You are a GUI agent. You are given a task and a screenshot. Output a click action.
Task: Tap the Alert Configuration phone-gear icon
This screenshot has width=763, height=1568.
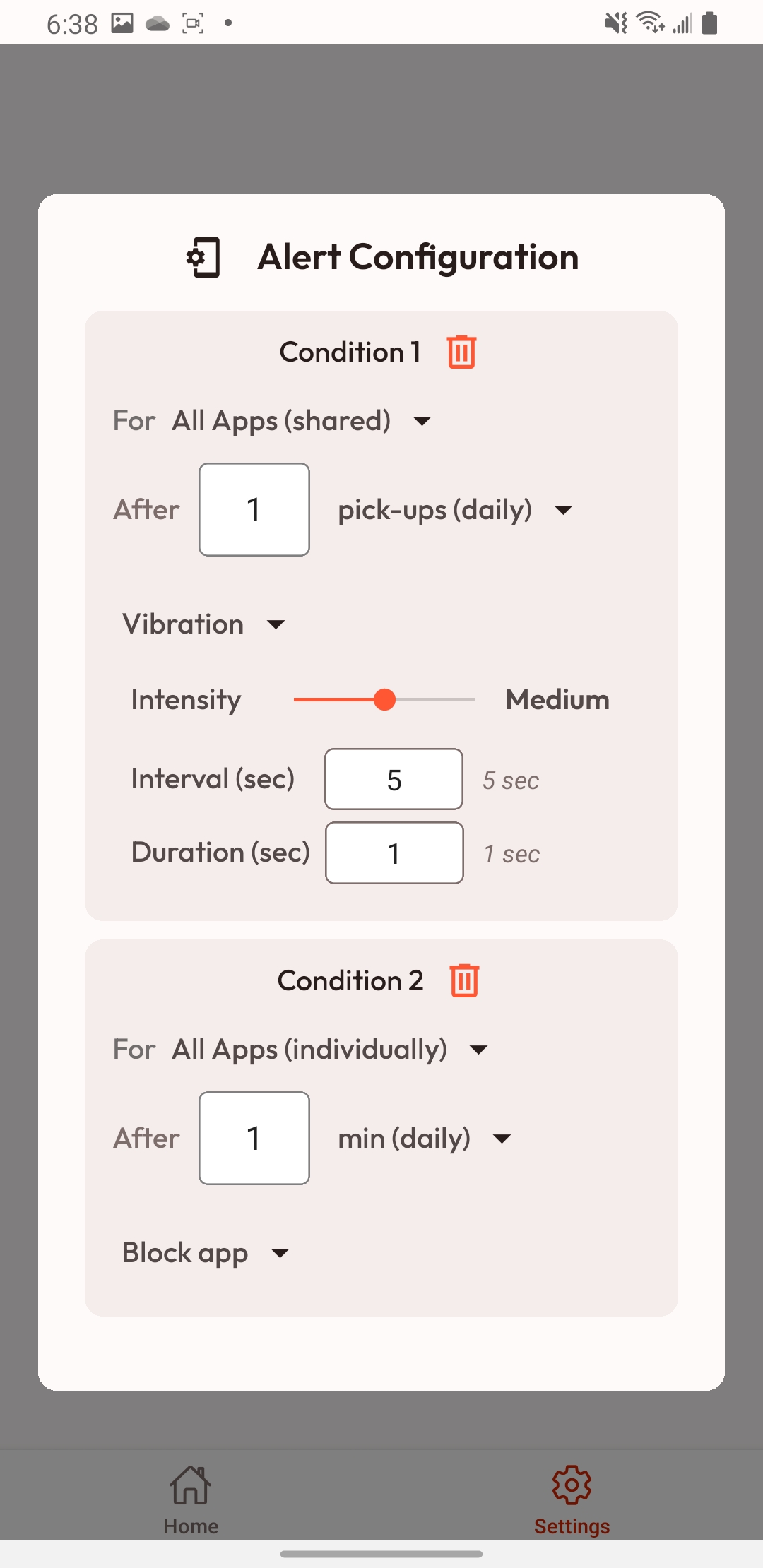203,257
